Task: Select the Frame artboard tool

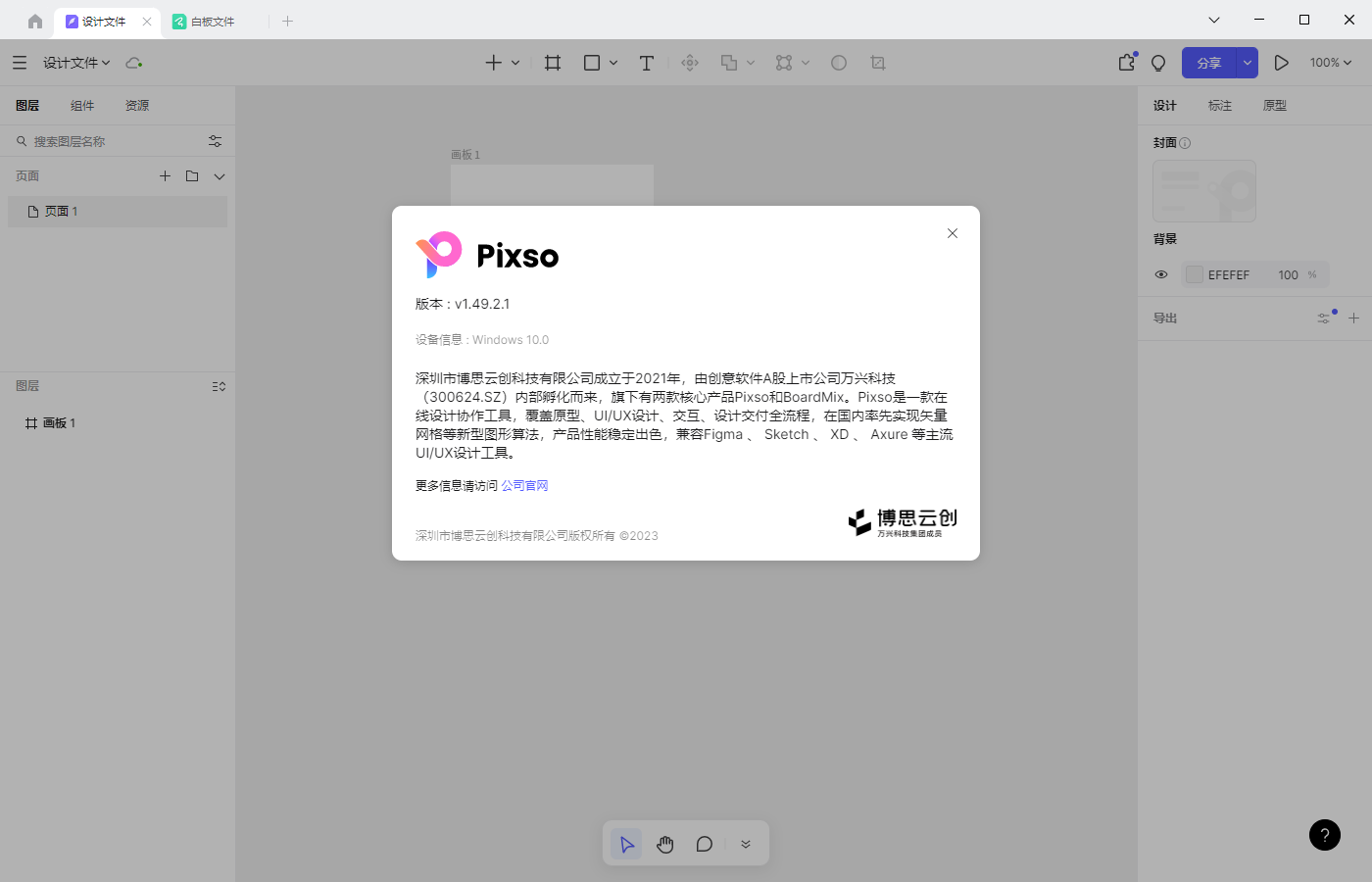Action: click(x=553, y=63)
